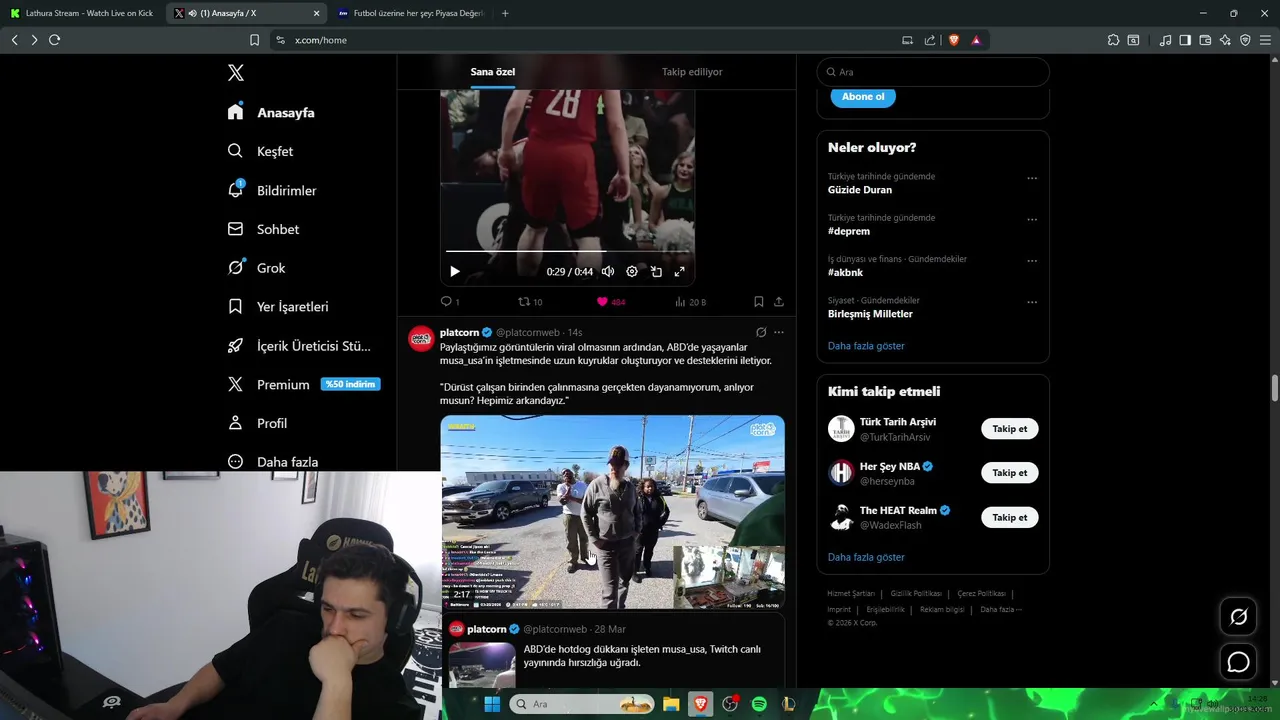The width and height of the screenshot is (1280, 720).
Task: Share the basketball video post
Action: (779, 301)
